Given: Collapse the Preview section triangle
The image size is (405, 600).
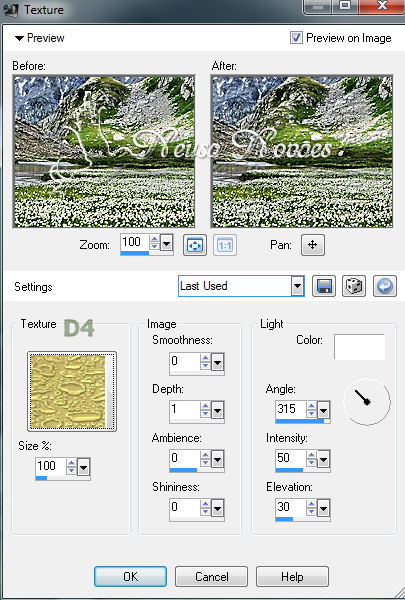Looking at the screenshot, I should (x=19, y=38).
